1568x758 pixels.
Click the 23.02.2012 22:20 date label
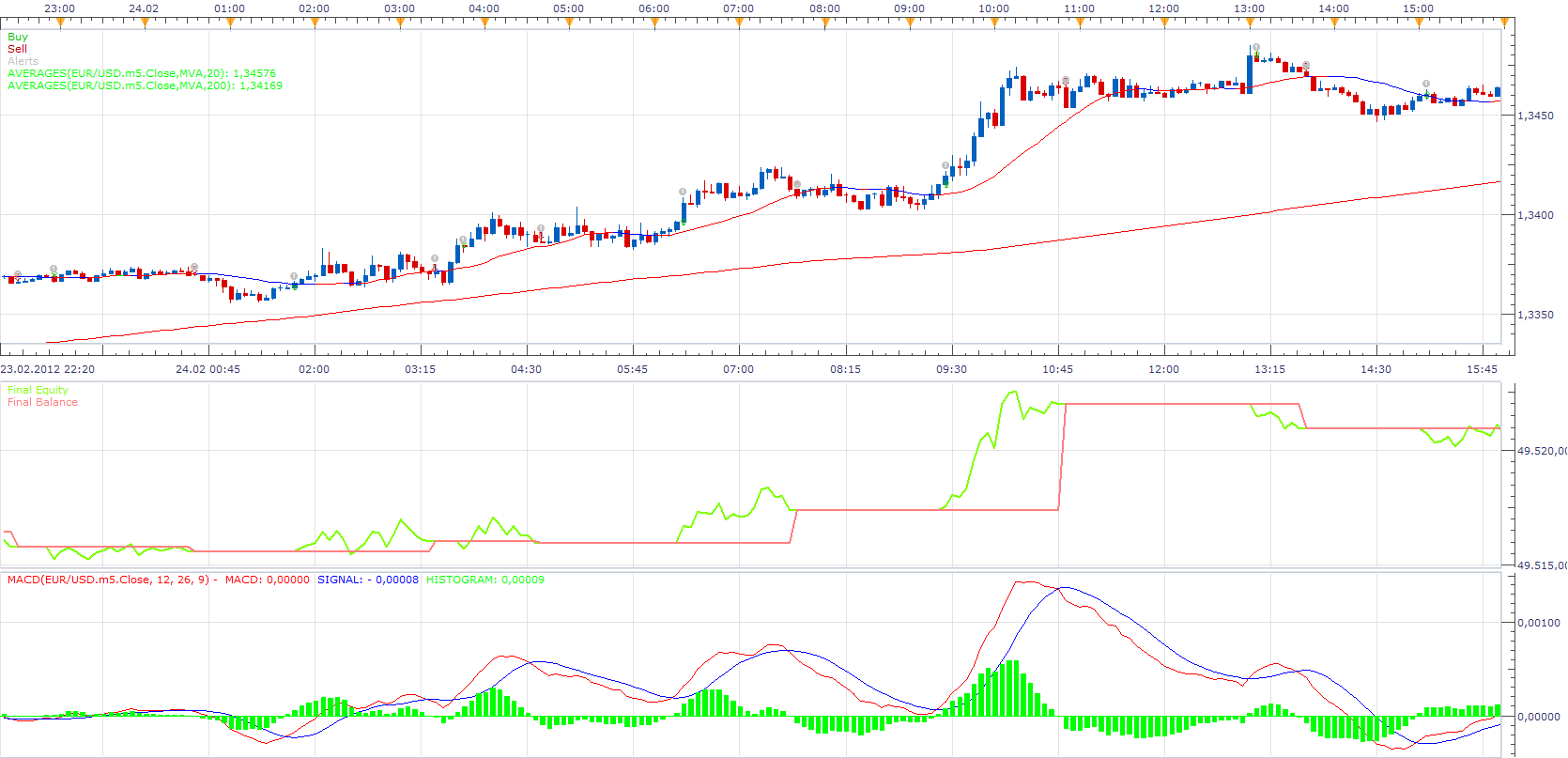(47, 369)
